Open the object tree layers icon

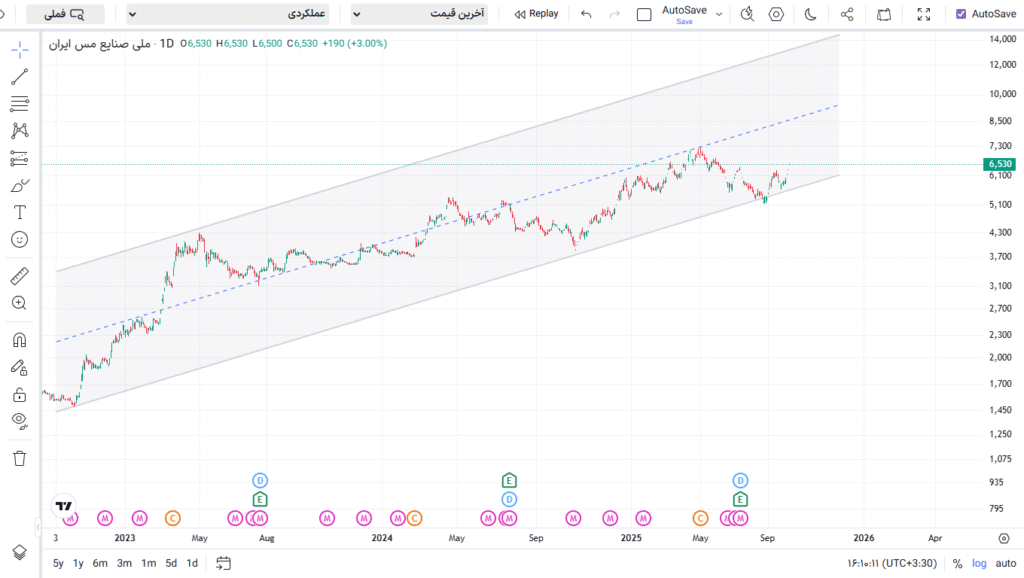(19, 552)
